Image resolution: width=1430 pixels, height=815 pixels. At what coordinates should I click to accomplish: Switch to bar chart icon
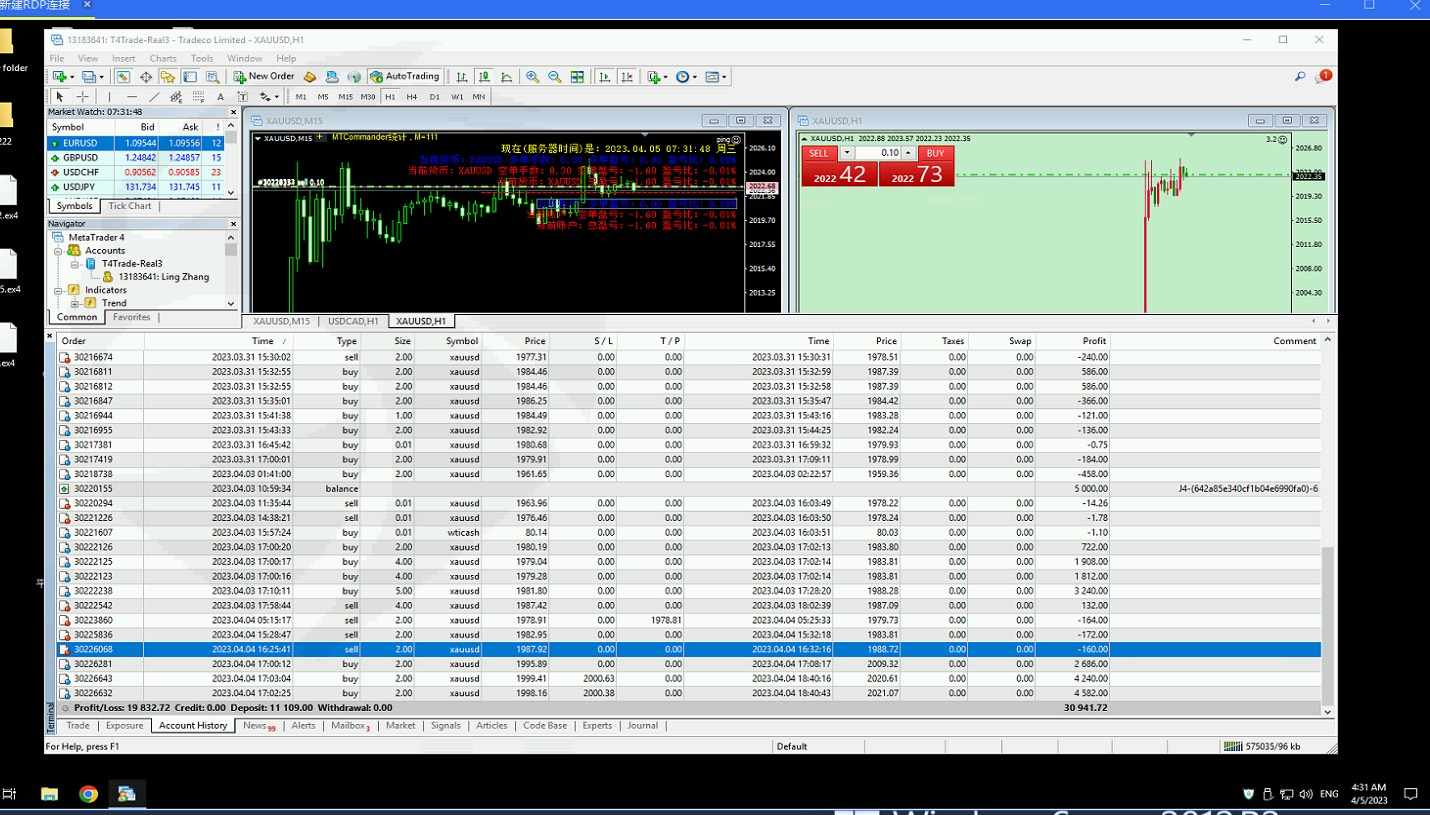click(461, 76)
